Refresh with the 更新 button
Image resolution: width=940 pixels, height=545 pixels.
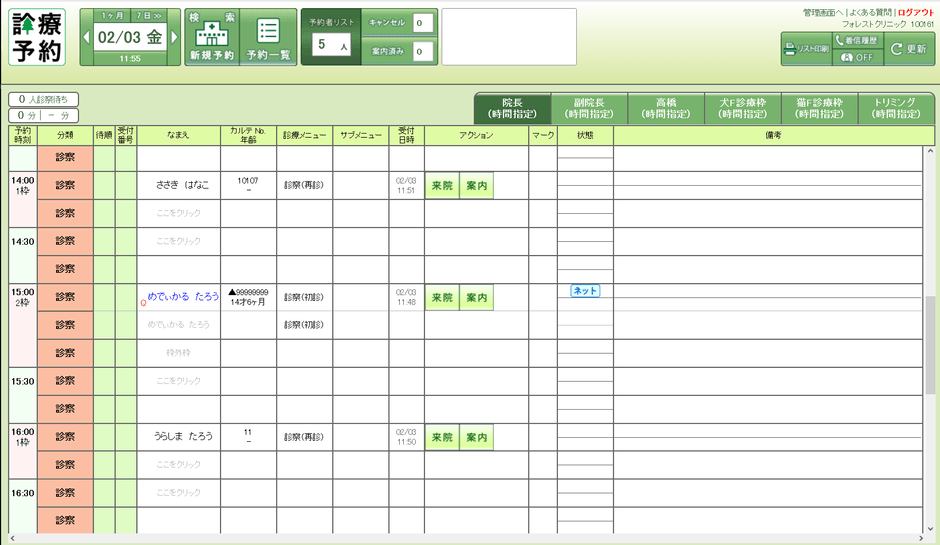(909, 49)
